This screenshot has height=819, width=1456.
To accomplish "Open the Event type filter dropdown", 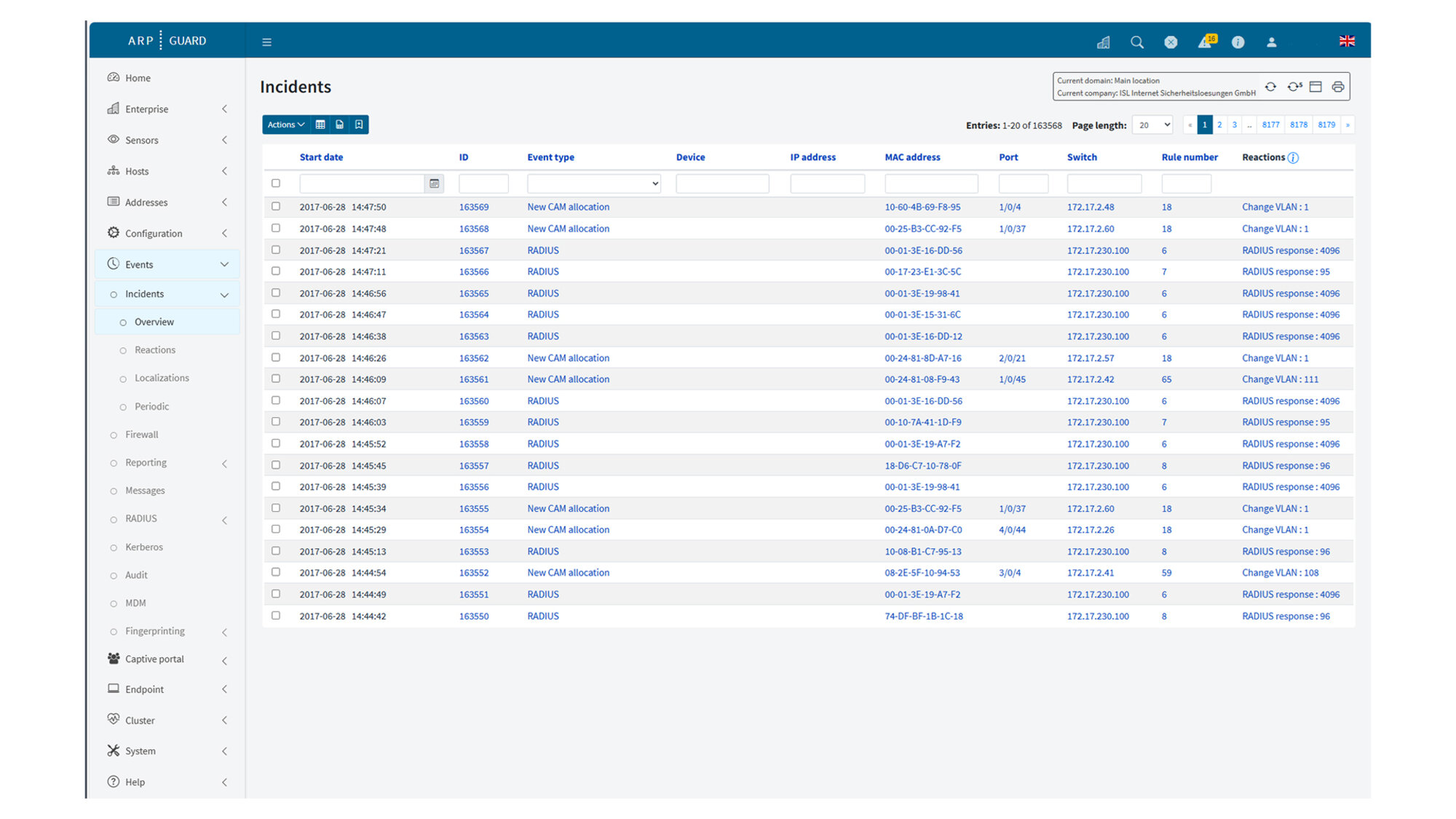I will (x=593, y=183).
